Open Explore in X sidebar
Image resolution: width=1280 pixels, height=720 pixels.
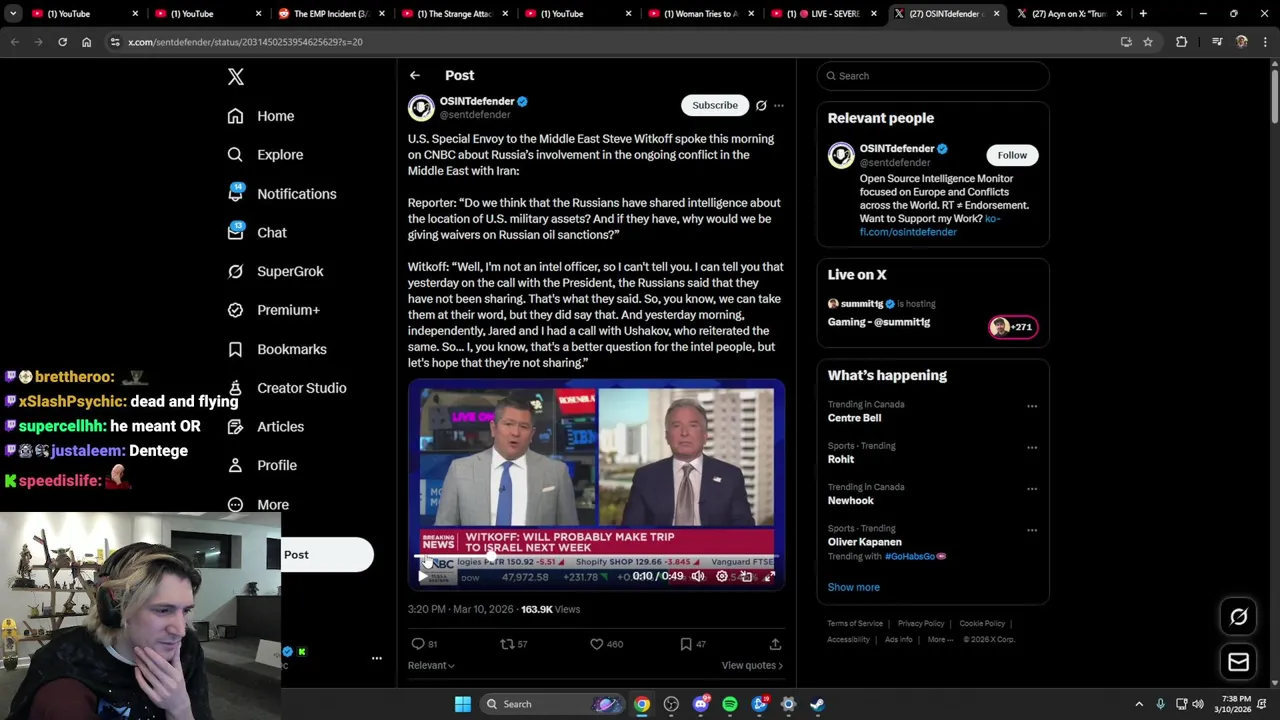(x=265, y=155)
